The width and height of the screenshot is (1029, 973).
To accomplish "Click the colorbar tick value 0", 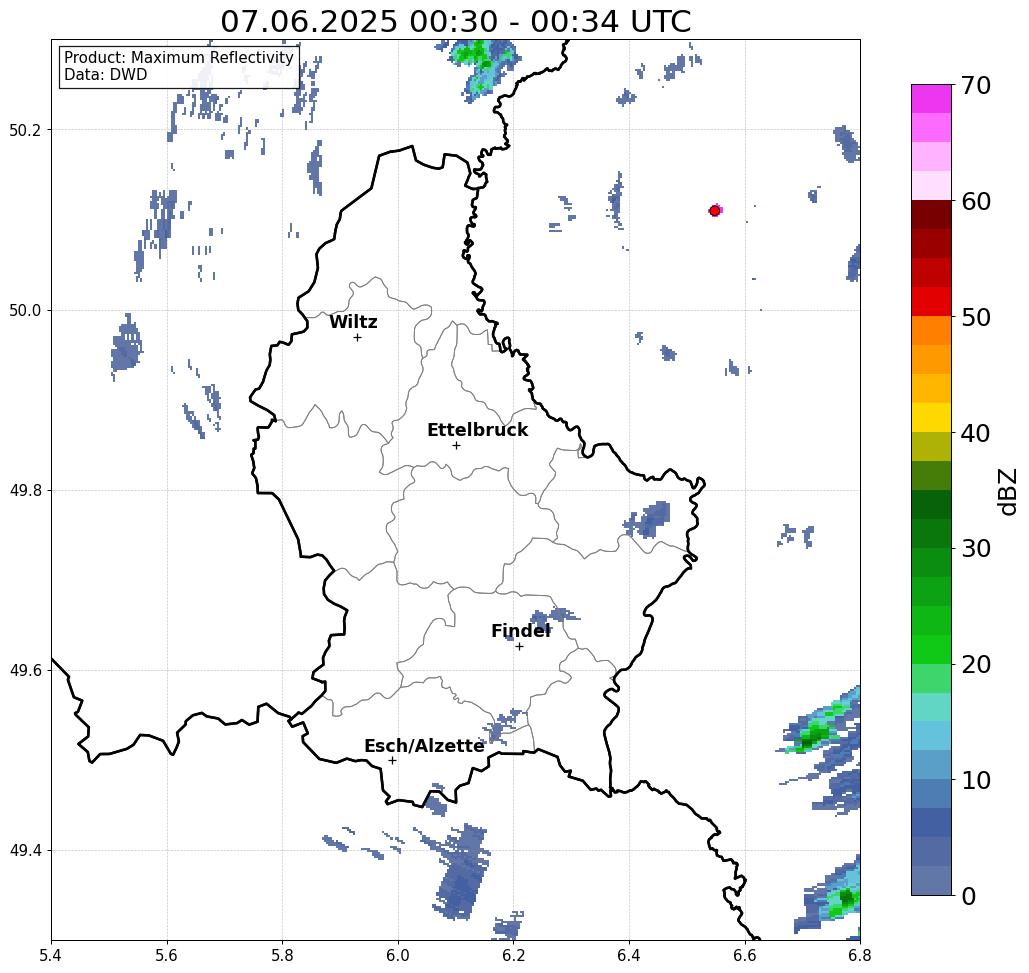I will point(969,896).
